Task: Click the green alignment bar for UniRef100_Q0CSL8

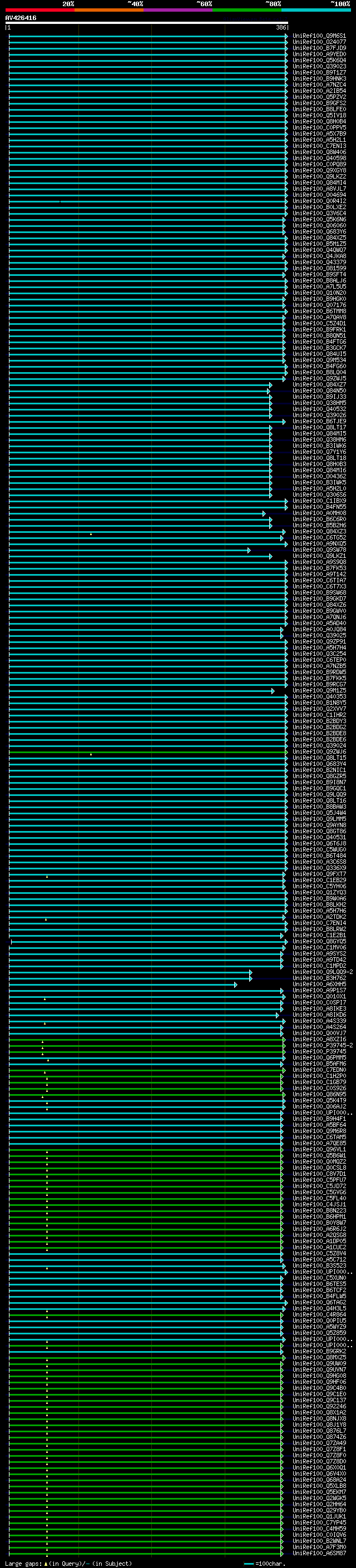Action: point(145,1168)
